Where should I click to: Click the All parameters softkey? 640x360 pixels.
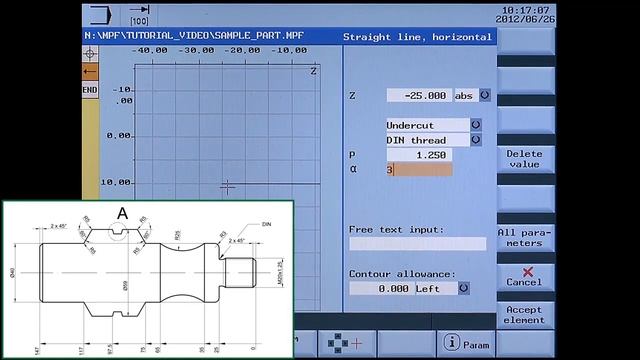point(525,238)
